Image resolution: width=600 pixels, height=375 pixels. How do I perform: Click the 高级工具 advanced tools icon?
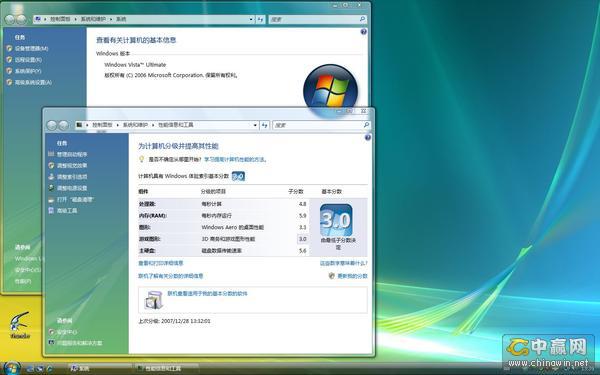click(51, 210)
